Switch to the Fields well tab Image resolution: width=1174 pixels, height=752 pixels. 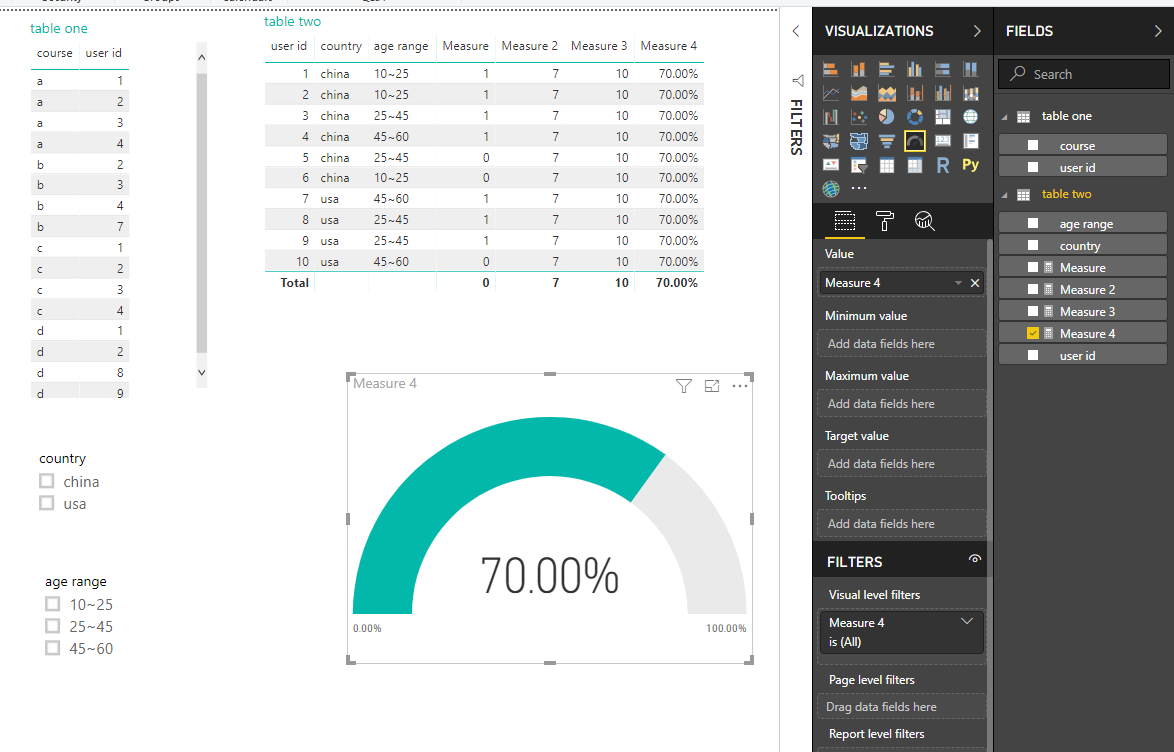845,221
